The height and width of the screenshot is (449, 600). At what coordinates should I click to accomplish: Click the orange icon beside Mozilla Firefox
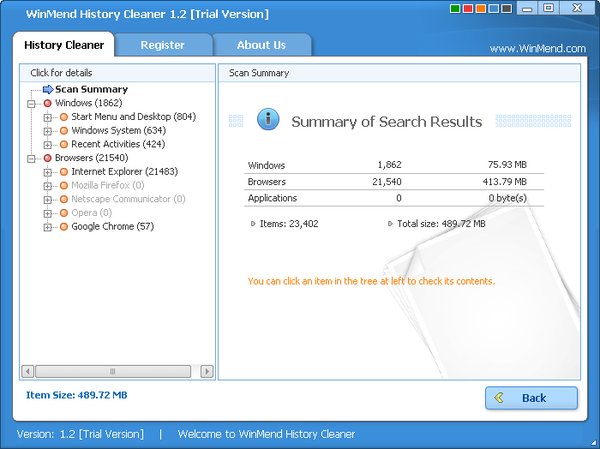(64, 186)
